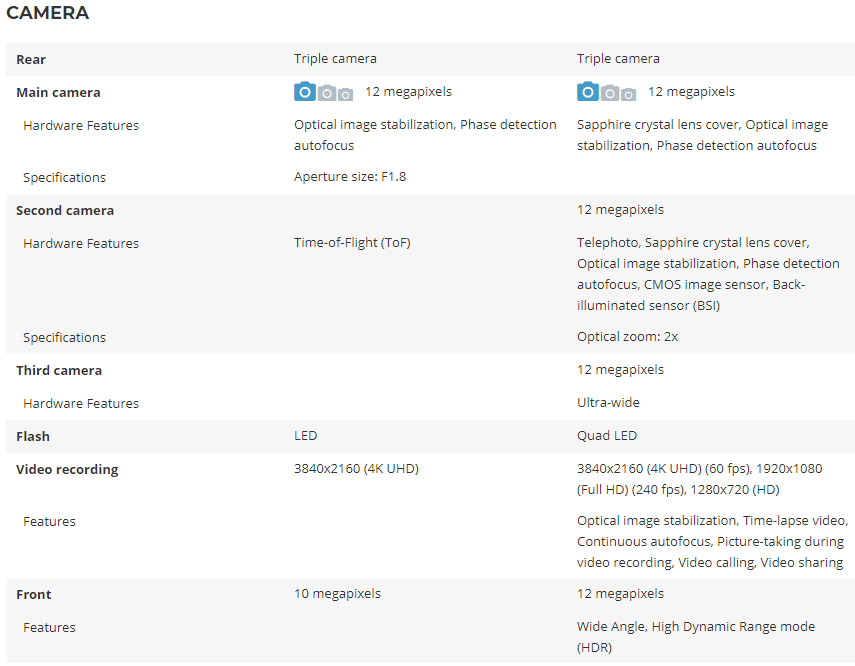Click the CAMERA section heading
855x666 pixels.
tap(47, 13)
